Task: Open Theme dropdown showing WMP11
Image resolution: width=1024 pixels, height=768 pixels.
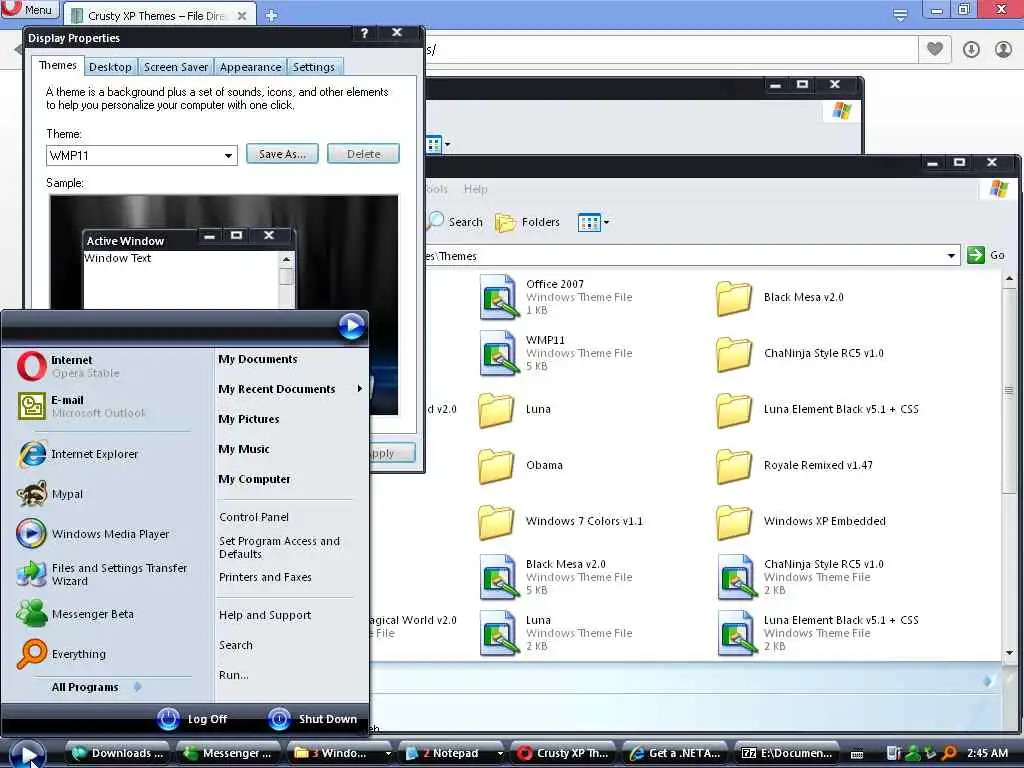Action: (x=228, y=155)
